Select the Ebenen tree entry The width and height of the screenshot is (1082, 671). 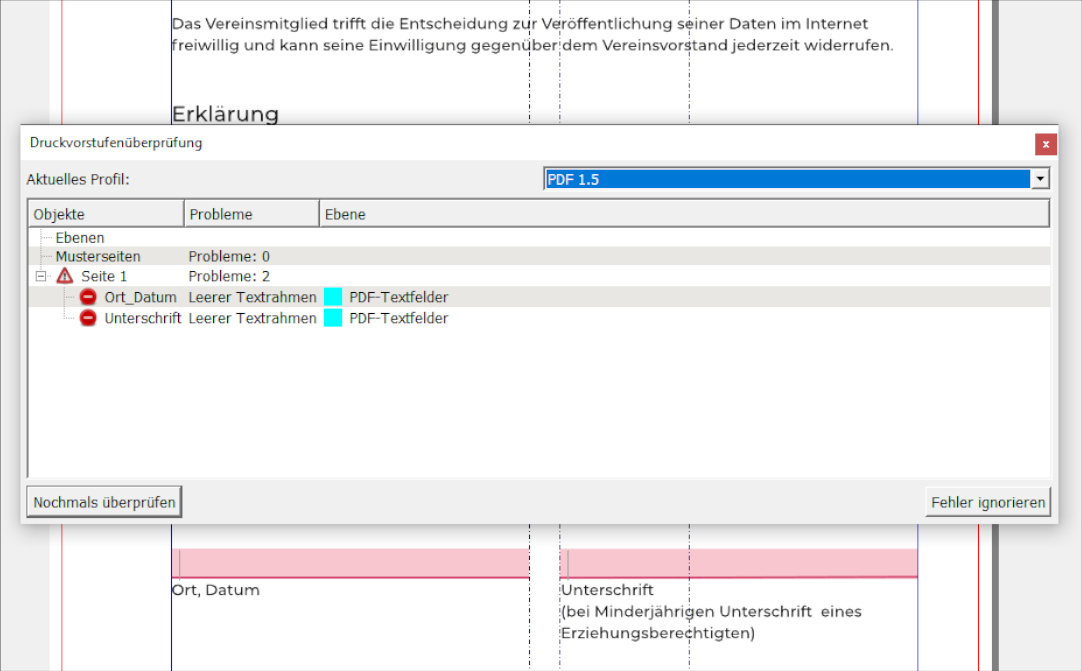tap(80, 238)
